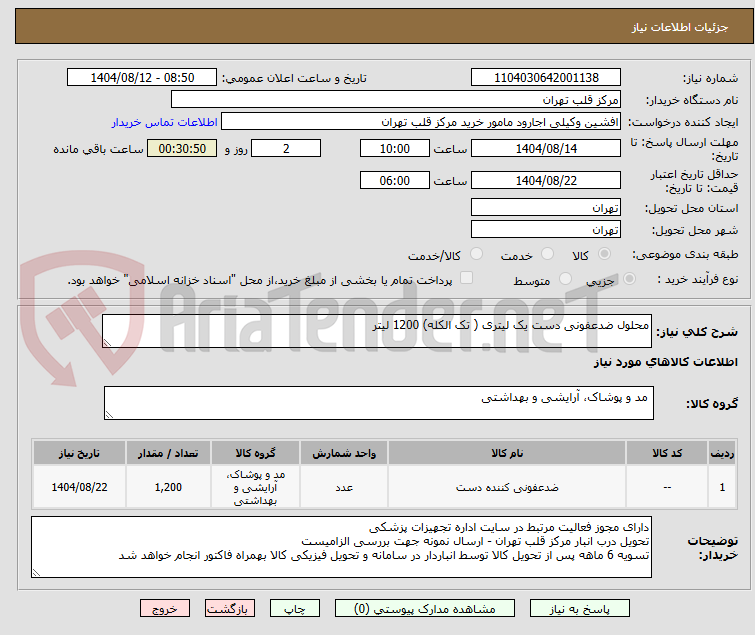
Task: Select the کالا radio button
Action: 604,254
